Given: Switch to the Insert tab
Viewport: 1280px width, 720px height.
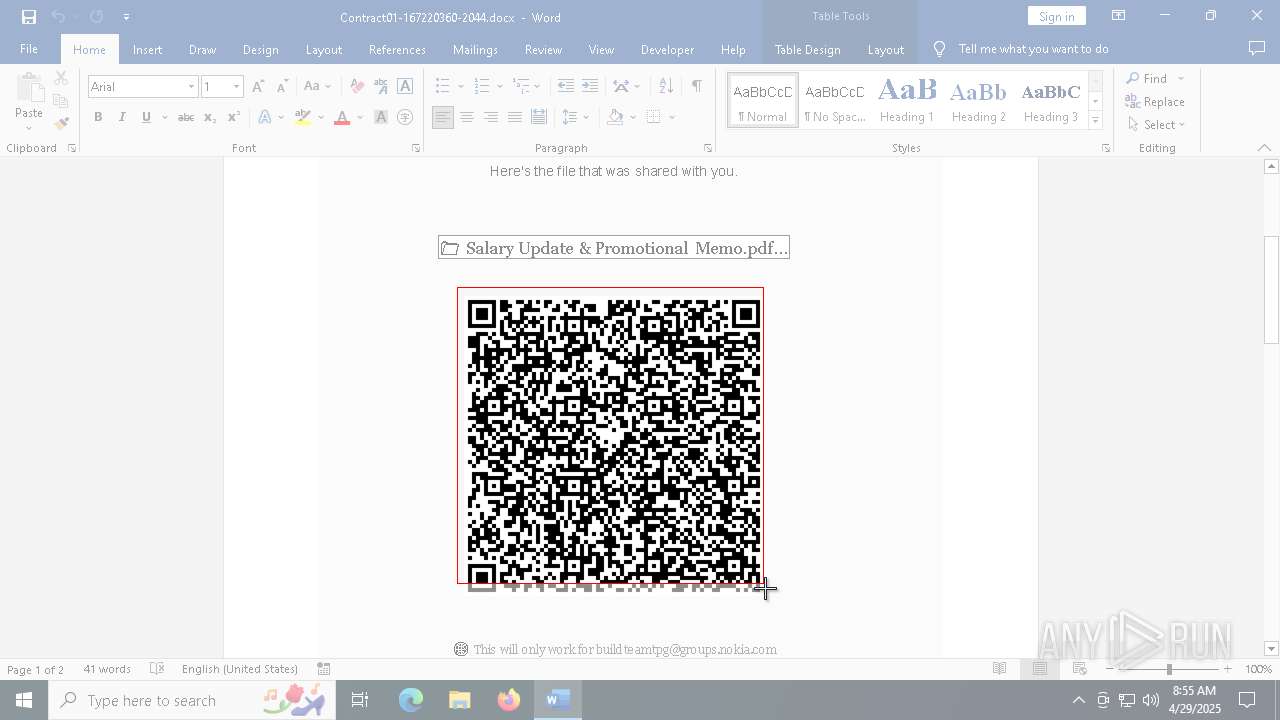Looking at the screenshot, I should (147, 49).
